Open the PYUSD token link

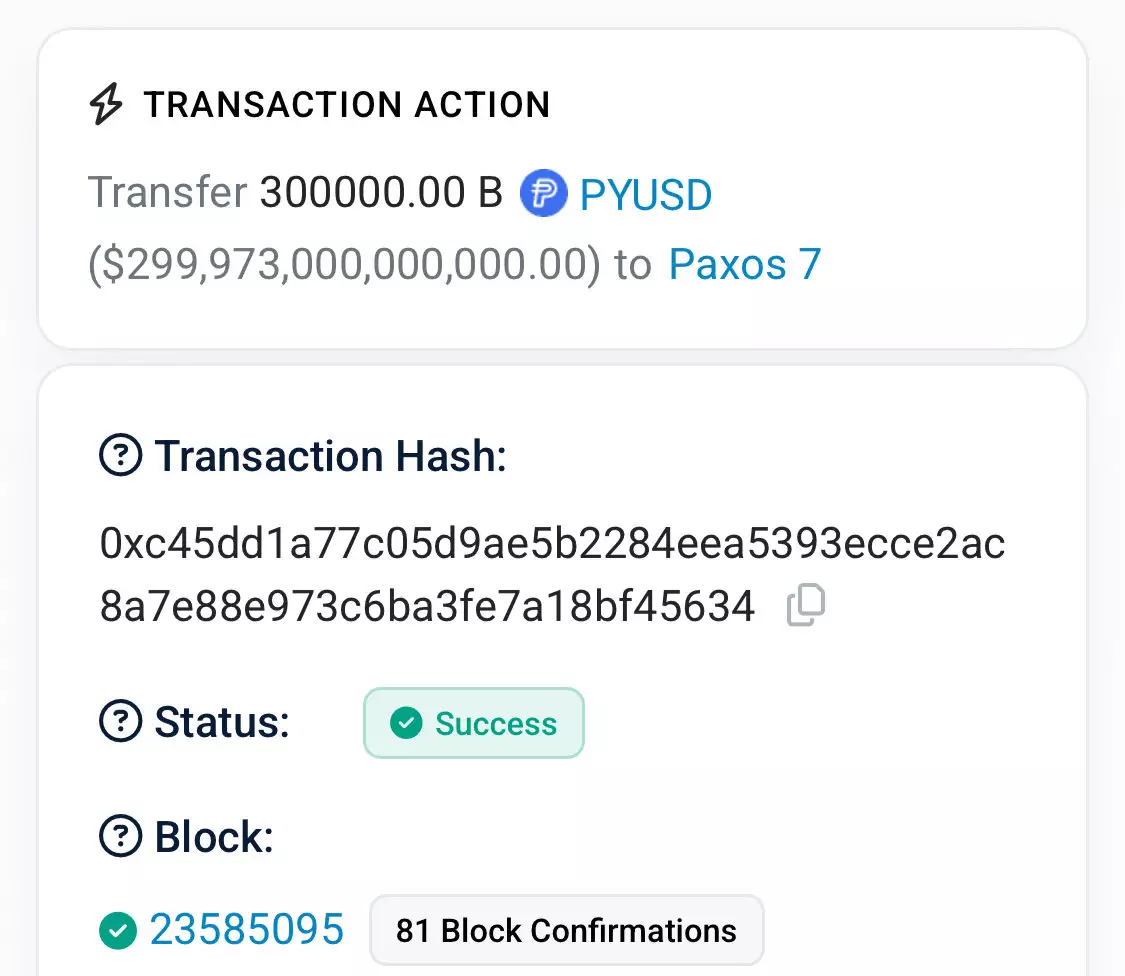tap(646, 194)
